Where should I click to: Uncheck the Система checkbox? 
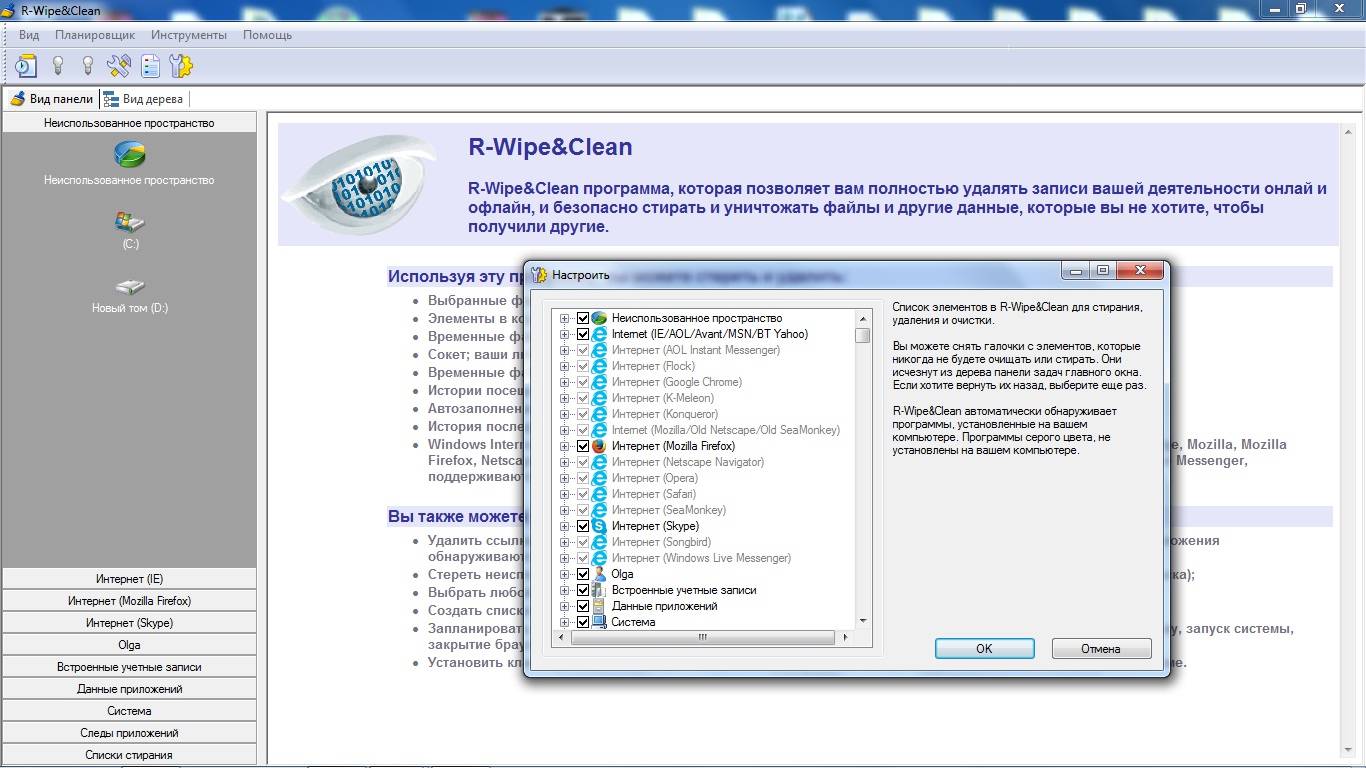click(583, 622)
